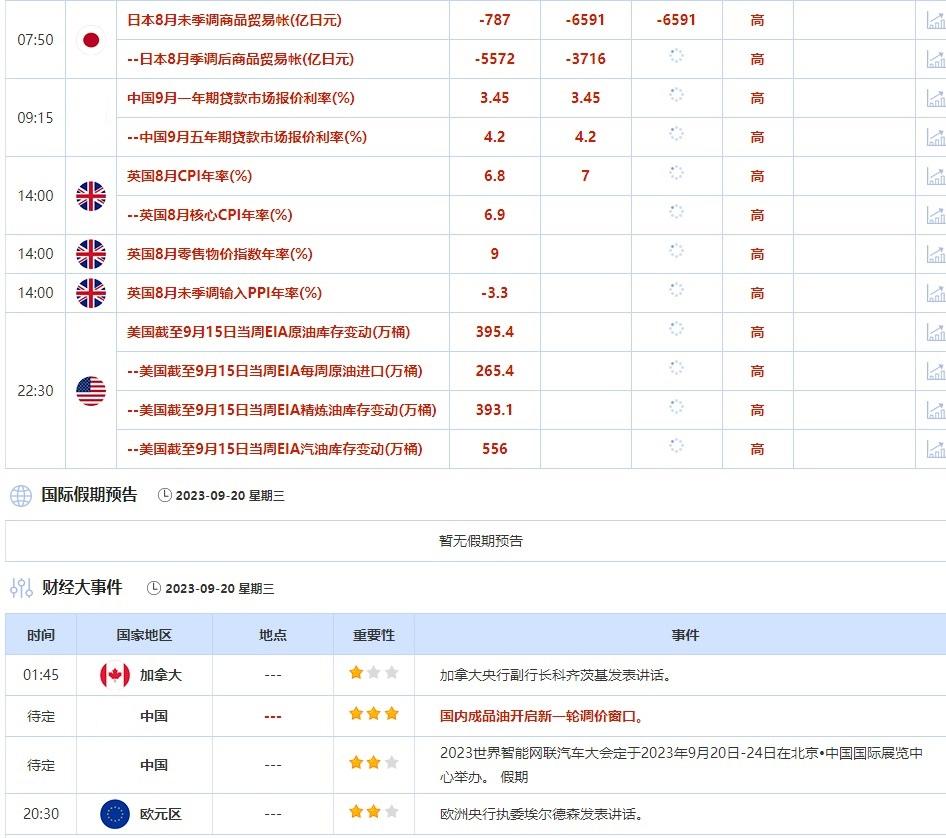Click clock icon next to 国际假期预告 date

(x=165, y=495)
